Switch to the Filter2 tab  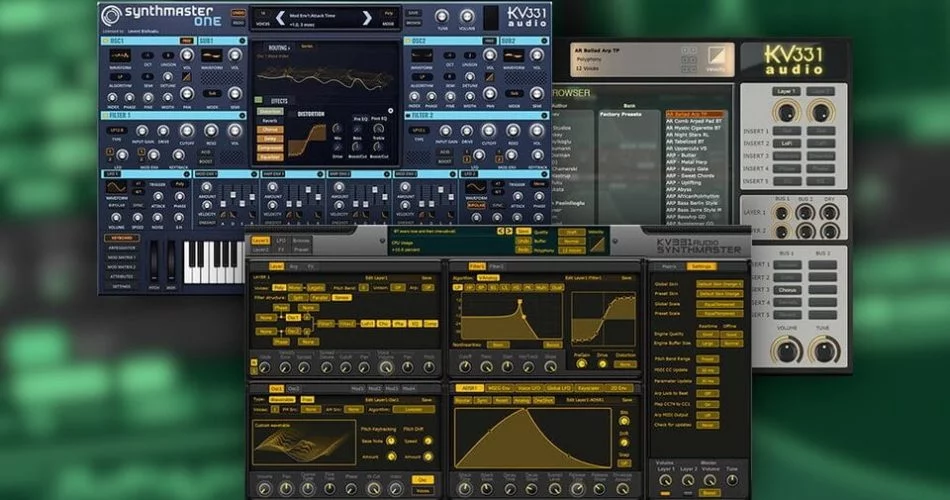point(496,267)
